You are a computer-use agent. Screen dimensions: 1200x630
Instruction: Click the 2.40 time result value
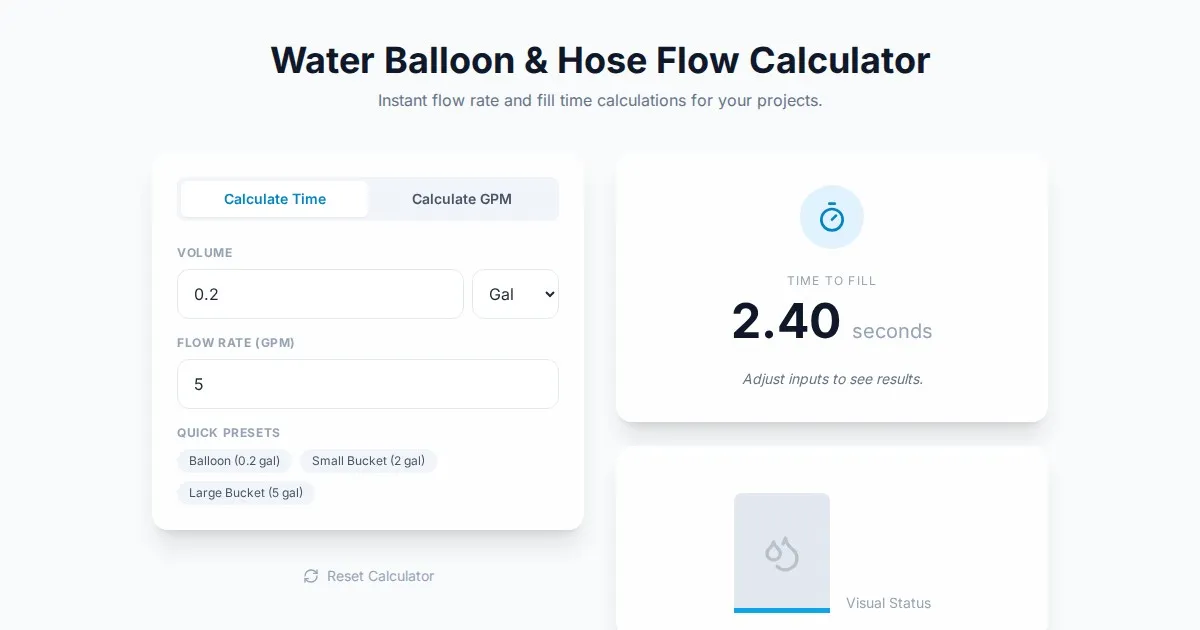[x=786, y=322]
